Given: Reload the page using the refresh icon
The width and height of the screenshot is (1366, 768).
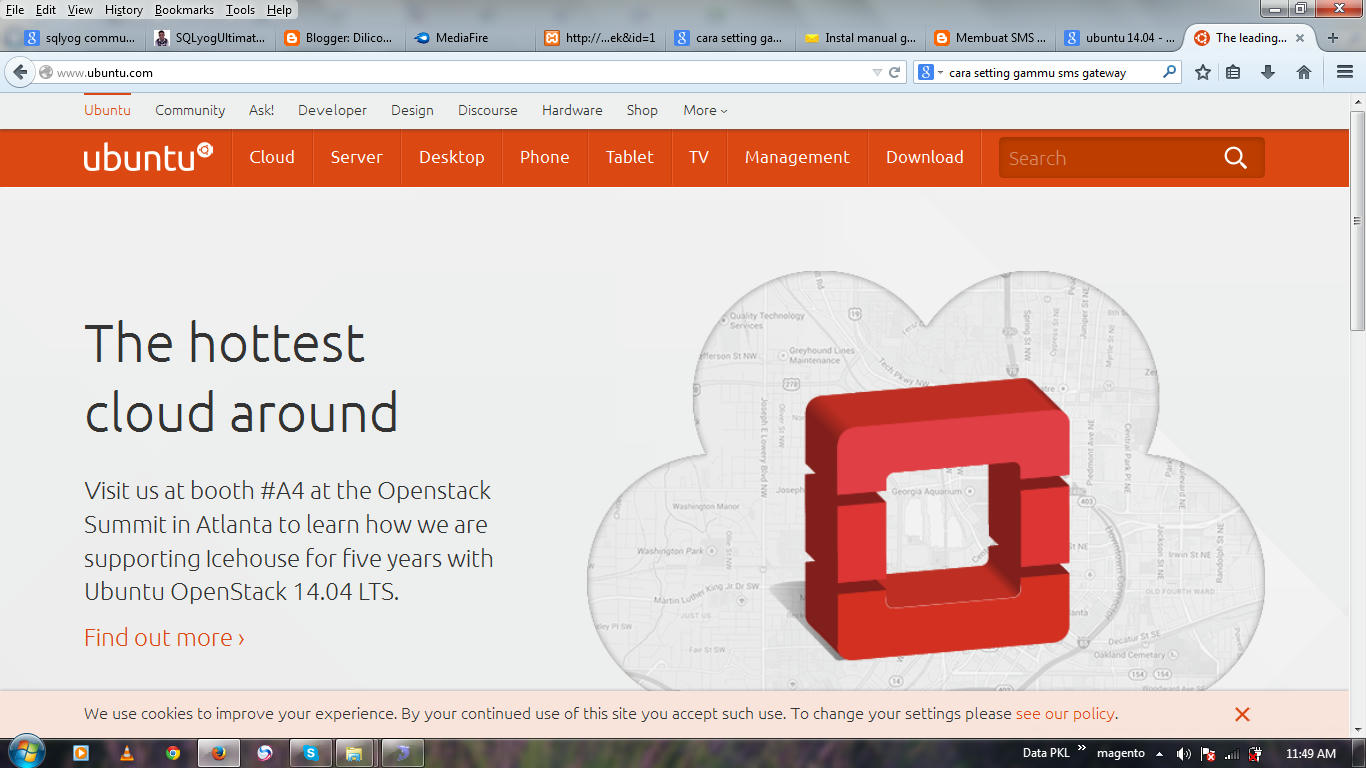Looking at the screenshot, I should tap(895, 72).
